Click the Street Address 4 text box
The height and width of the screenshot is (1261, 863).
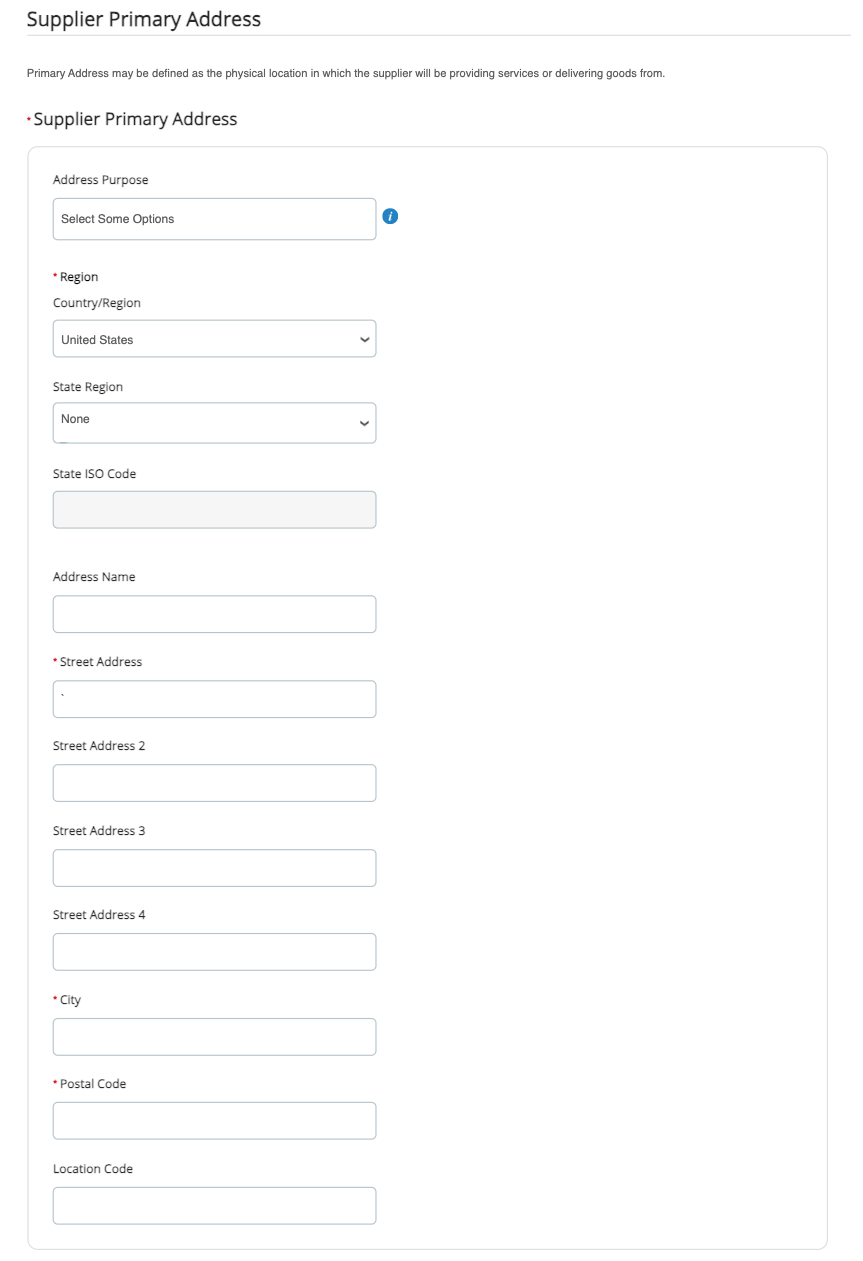(214, 952)
